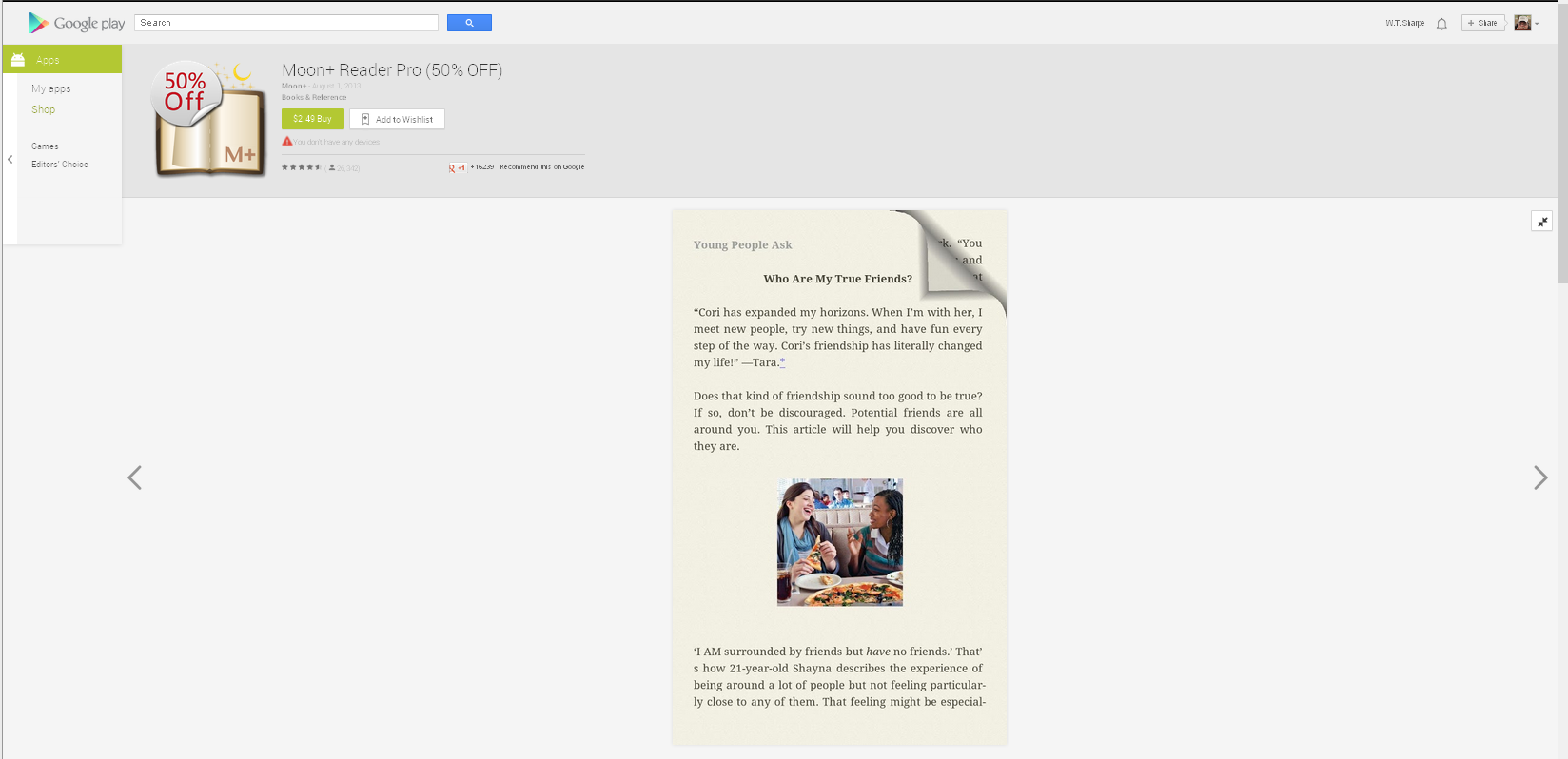
Task: Open Moon+ developer link
Action: point(294,86)
